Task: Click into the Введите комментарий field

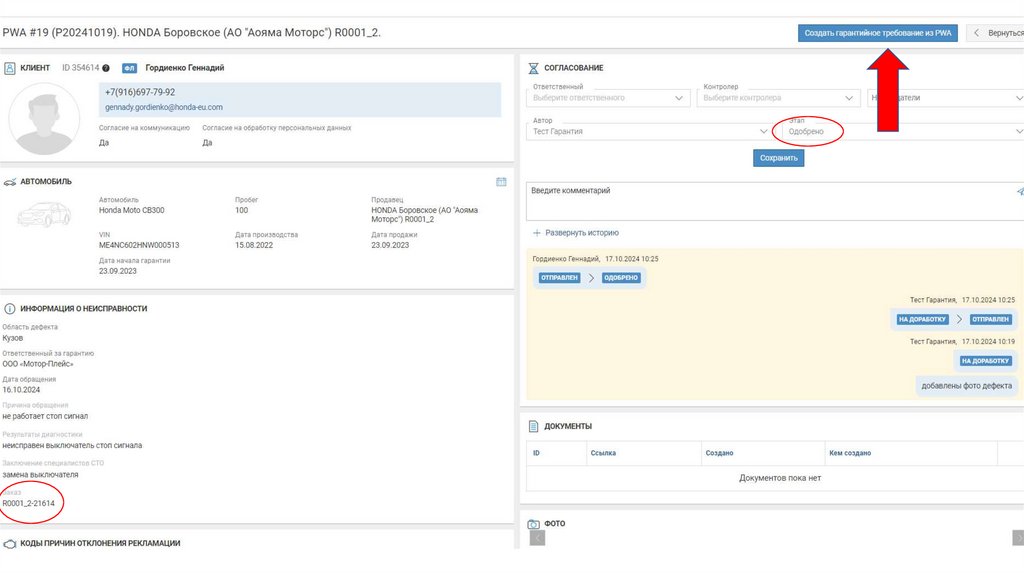Action: pos(775,201)
